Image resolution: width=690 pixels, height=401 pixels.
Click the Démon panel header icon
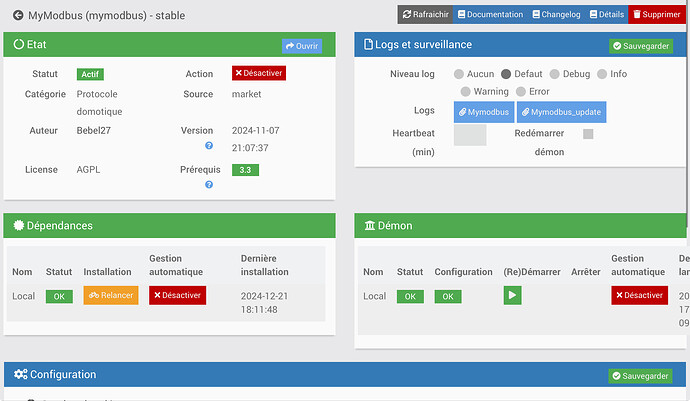370,226
